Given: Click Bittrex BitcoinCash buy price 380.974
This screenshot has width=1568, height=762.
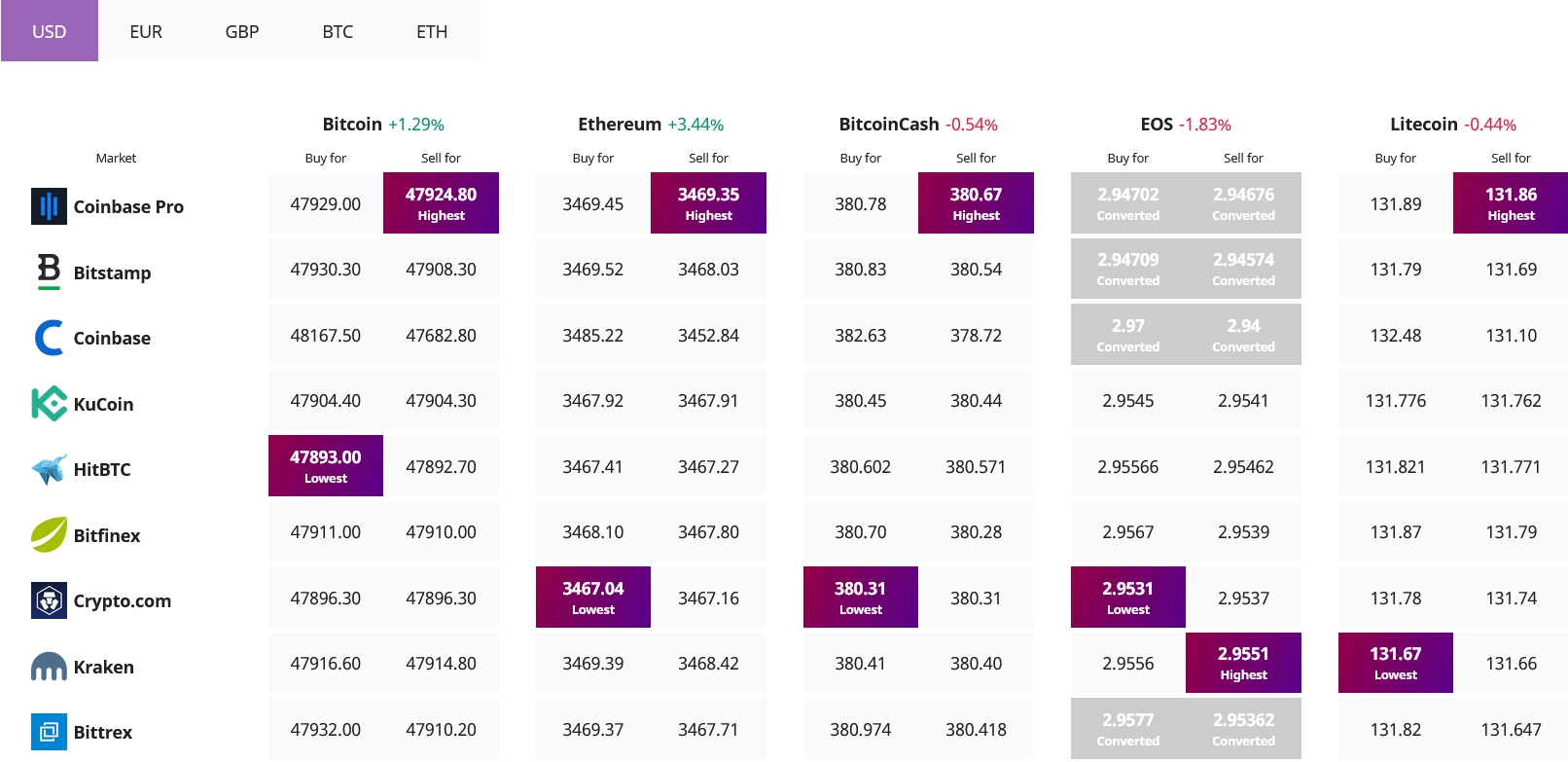Looking at the screenshot, I should pyautogui.click(x=861, y=729).
